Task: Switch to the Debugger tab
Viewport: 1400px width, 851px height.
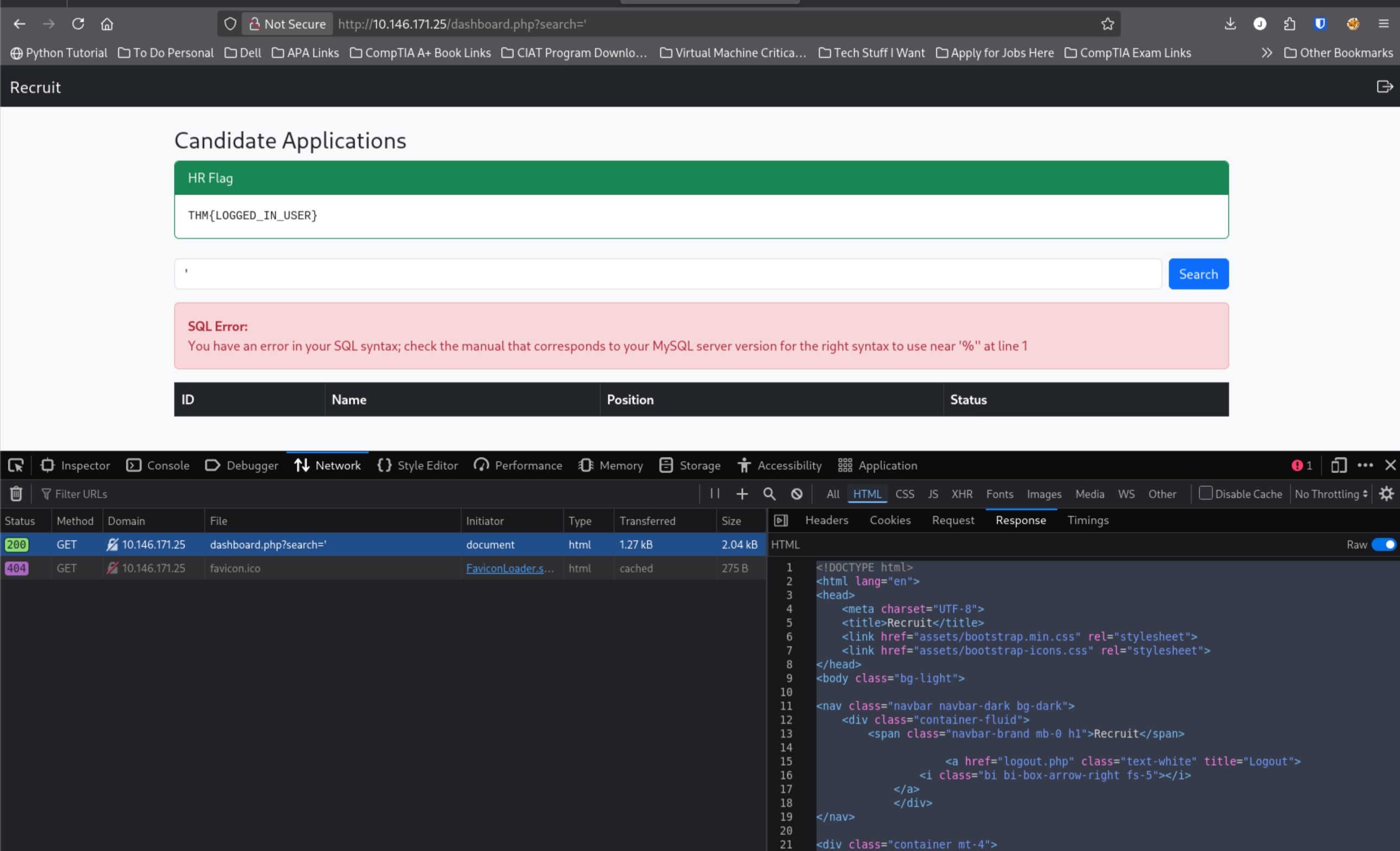Action: pyautogui.click(x=241, y=465)
